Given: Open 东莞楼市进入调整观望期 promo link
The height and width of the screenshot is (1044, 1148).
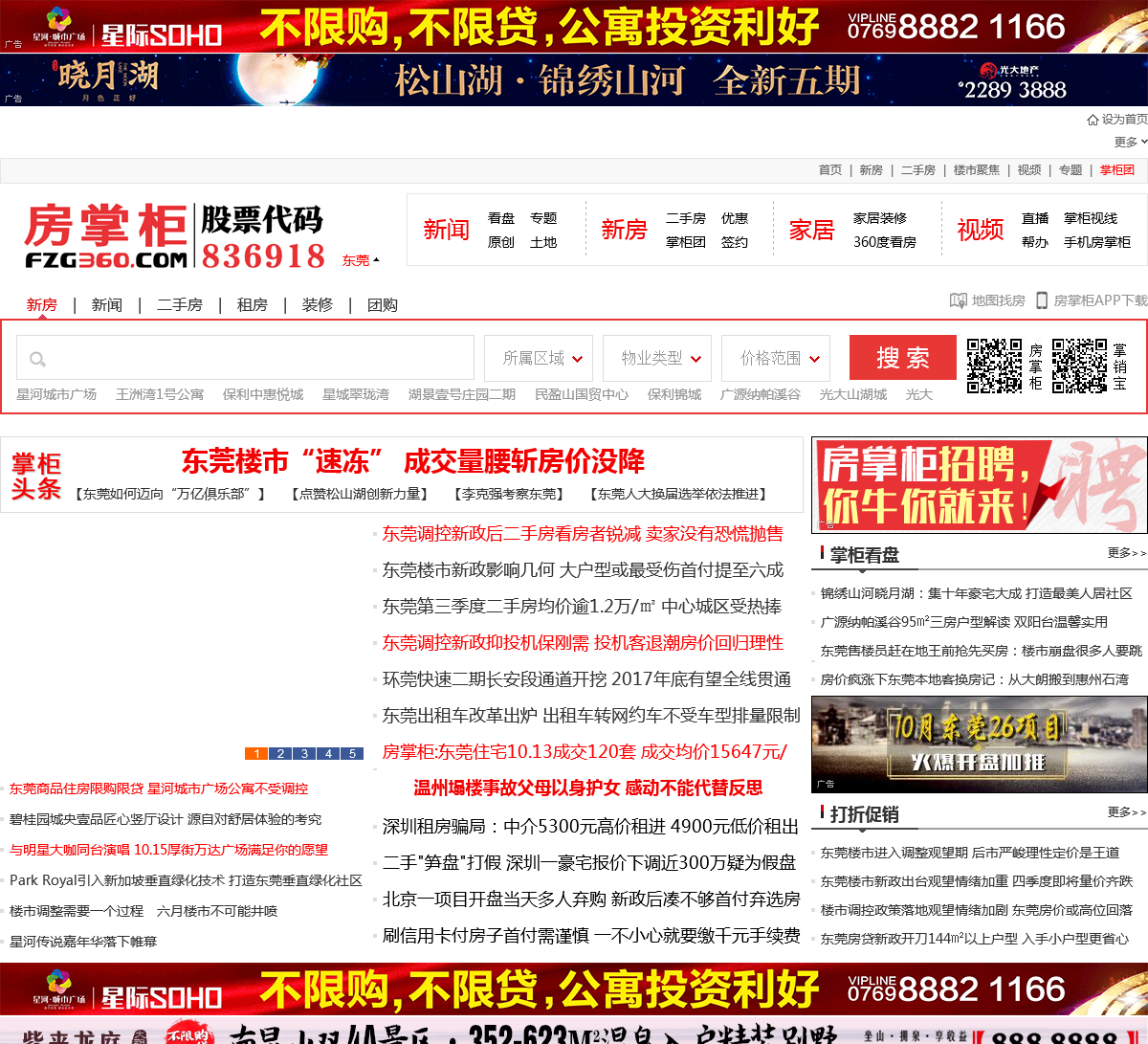Looking at the screenshot, I should tap(970, 853).
